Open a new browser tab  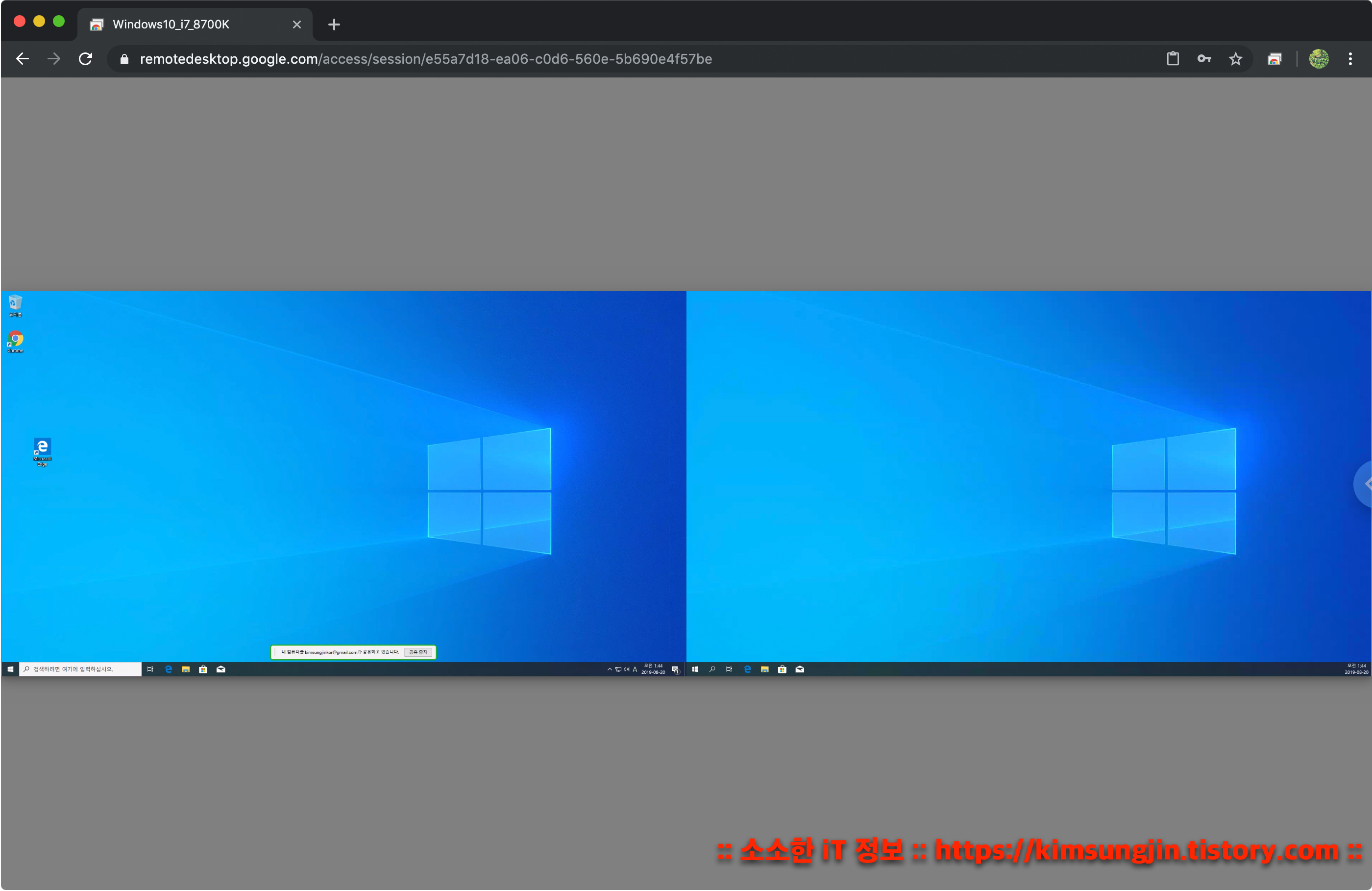pyautogui.click(x=334, y=24)
